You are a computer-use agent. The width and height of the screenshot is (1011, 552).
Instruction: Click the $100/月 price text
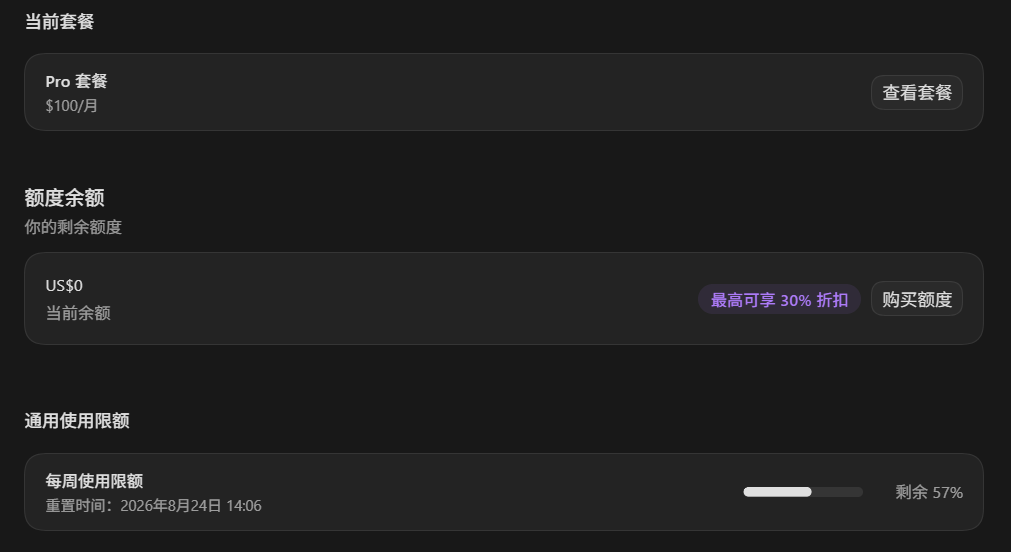[x=72, y=106]
